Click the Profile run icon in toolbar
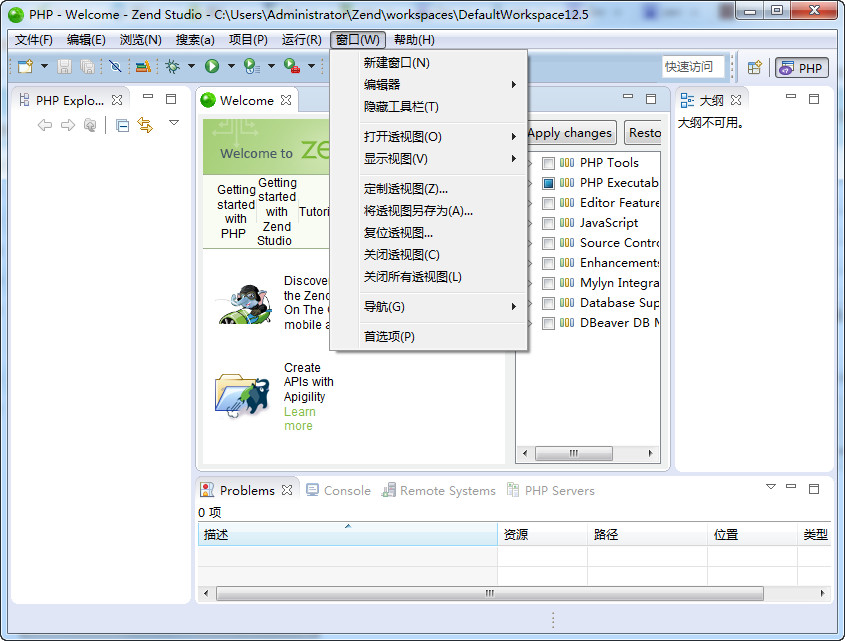 252,66
